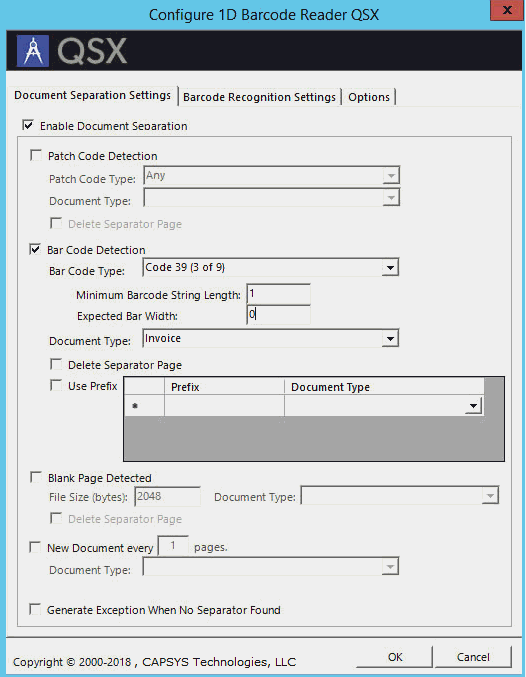Click the Minimum Barcode String Length field
This screenshot has width=526, height=677.
(x=279, y=294)
